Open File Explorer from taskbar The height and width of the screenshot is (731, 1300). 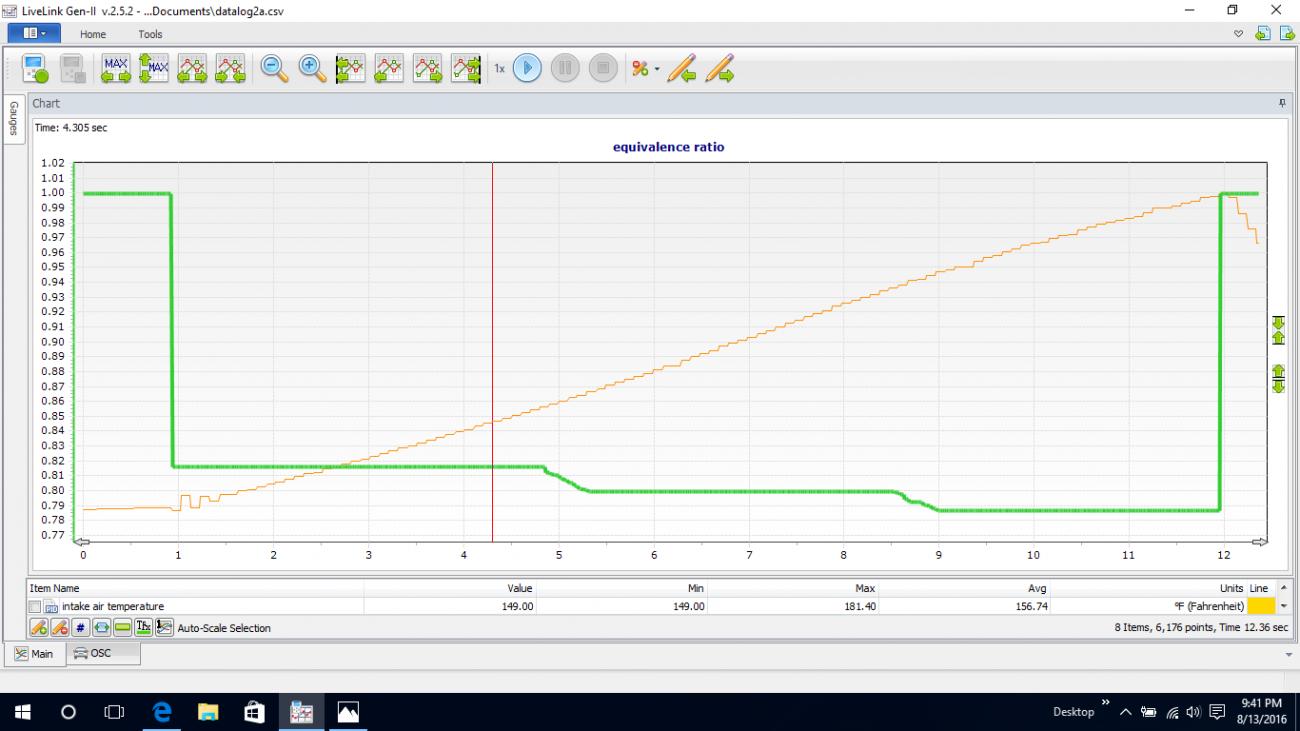point(208,712)
